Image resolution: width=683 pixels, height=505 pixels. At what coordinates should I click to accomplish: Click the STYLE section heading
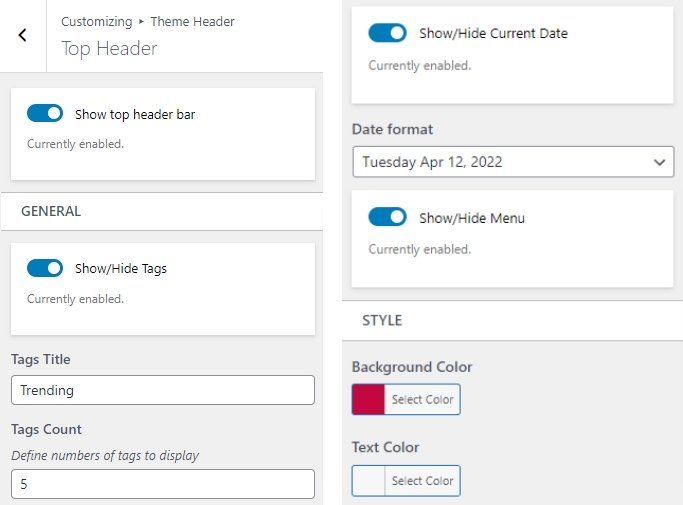pyautogui.click(x=382, y=321)
